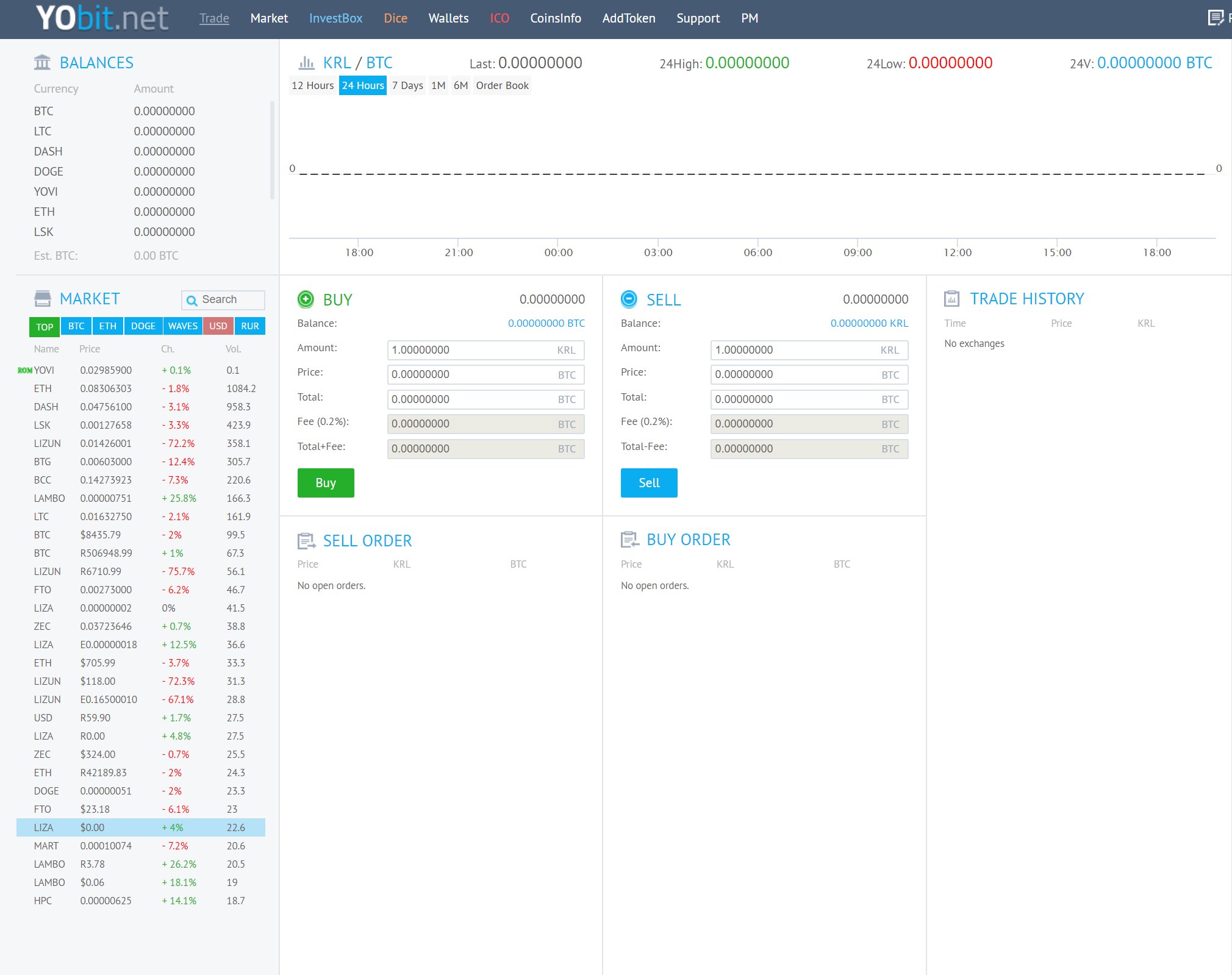This screenshot has width=1232, height=975.
Task: Open PM in the navigation
Action: 750,18
